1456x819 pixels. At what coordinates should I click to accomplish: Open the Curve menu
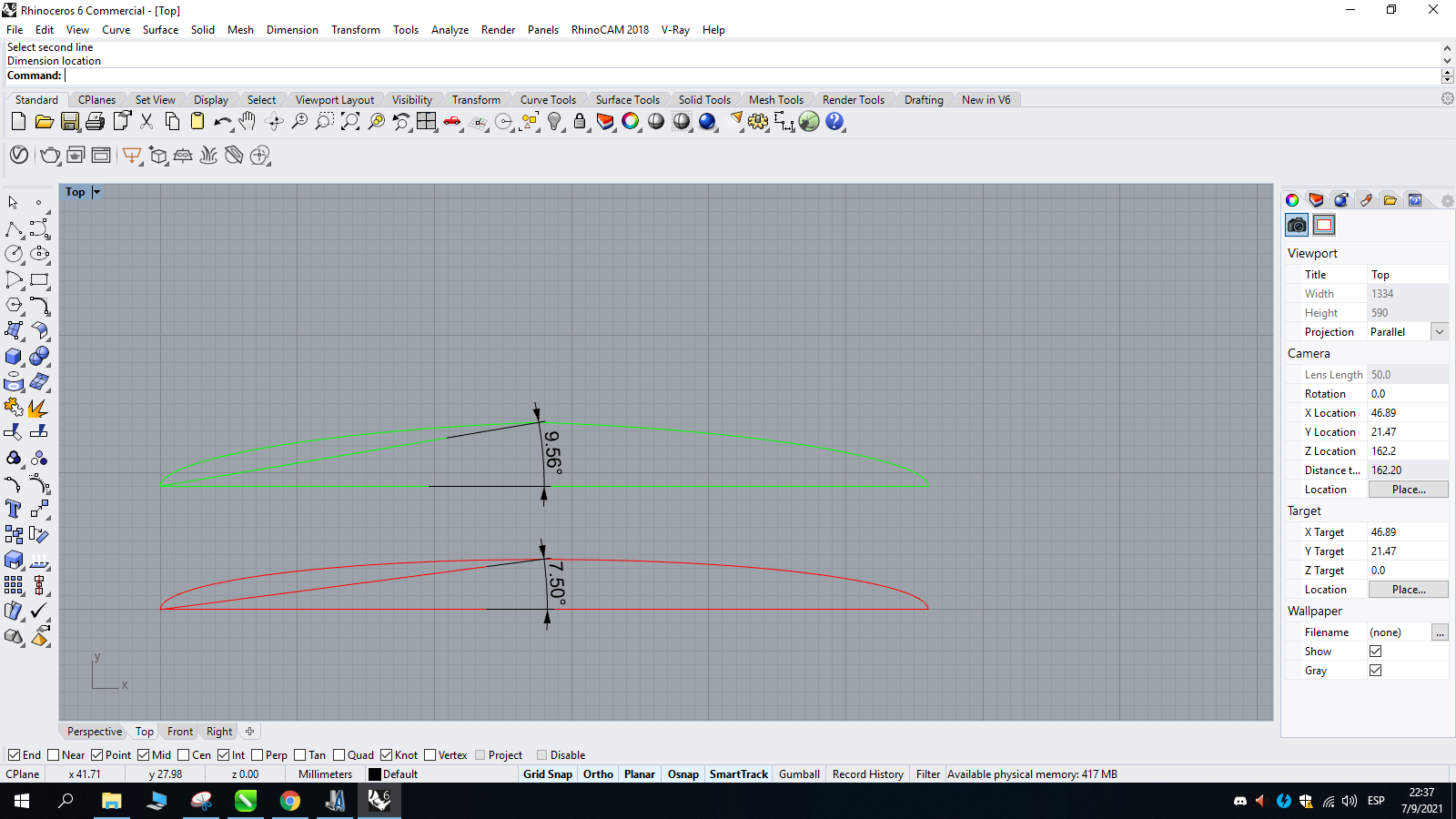point(116,30)
